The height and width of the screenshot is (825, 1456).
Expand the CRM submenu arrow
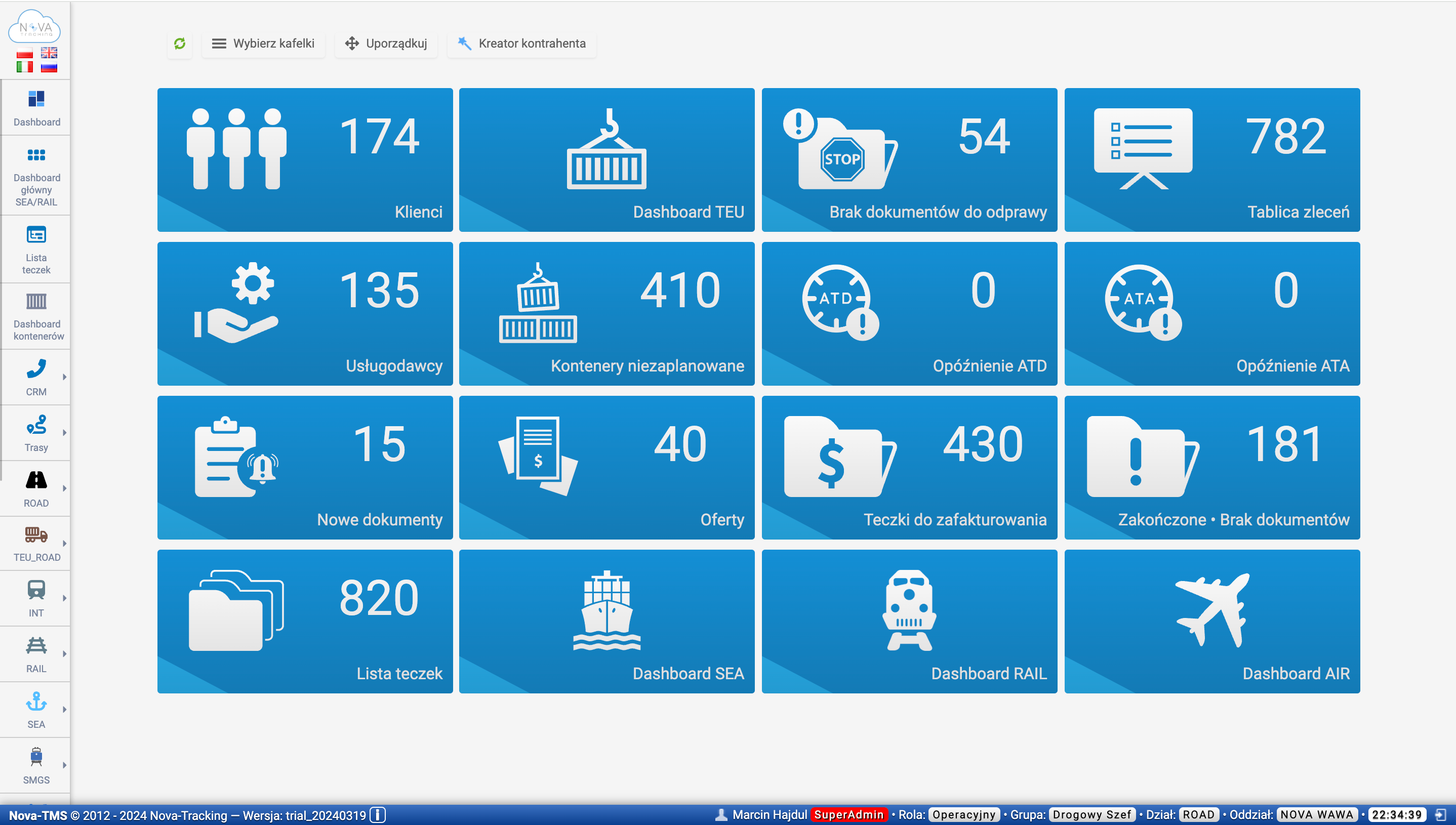pyautogui.click(x=65, y=377)
